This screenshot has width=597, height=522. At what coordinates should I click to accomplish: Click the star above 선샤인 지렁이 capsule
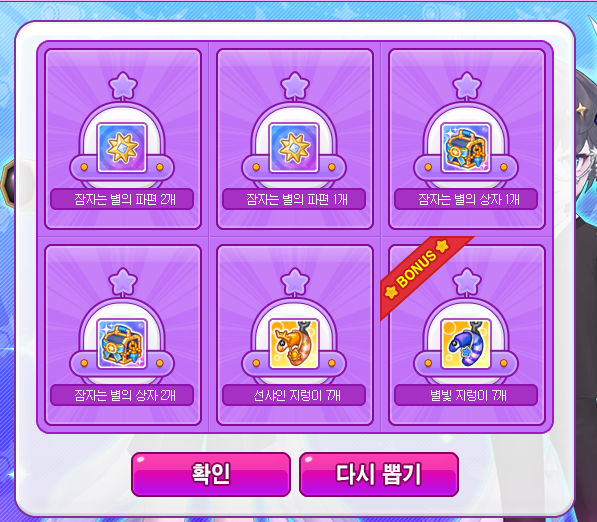295,282
